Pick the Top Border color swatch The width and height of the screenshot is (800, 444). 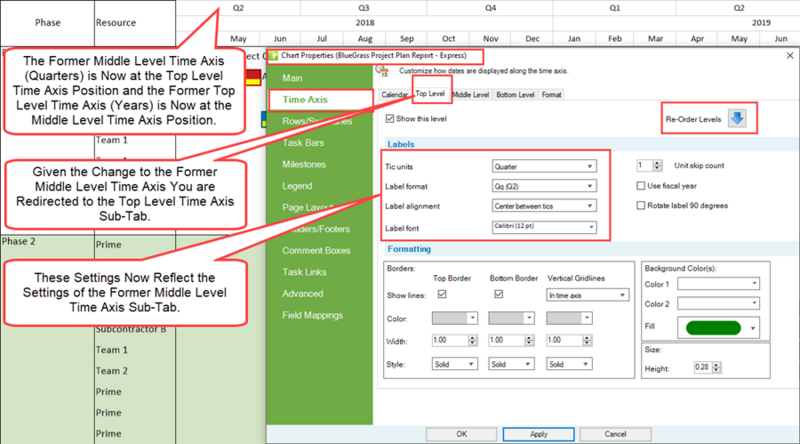click(x=455, y=318)
